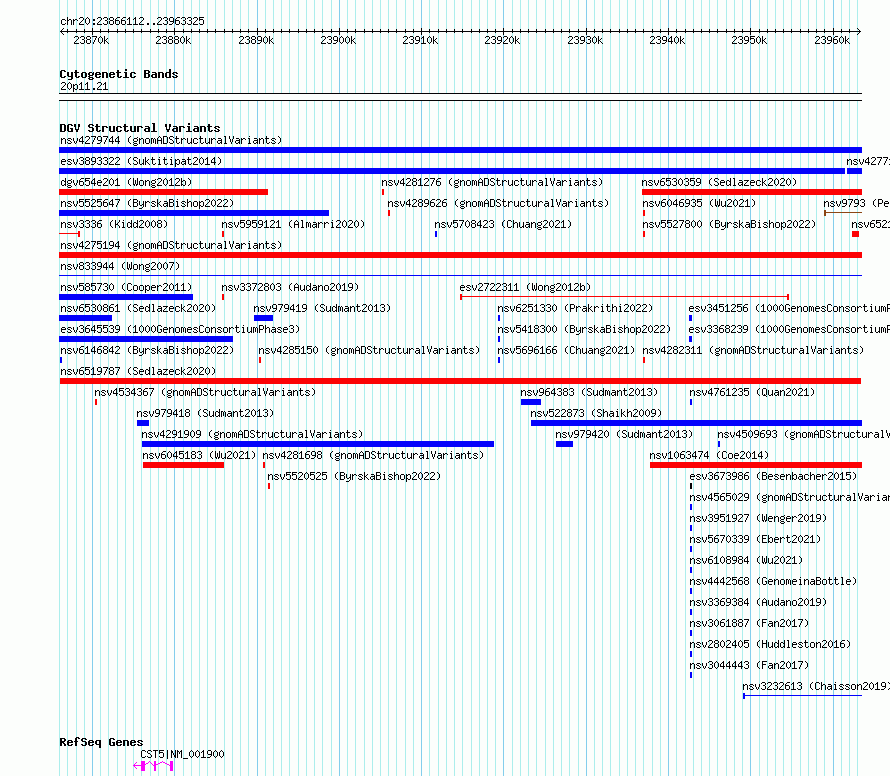Click nsv3061887 (Fan2017) label

pos(749,623)
